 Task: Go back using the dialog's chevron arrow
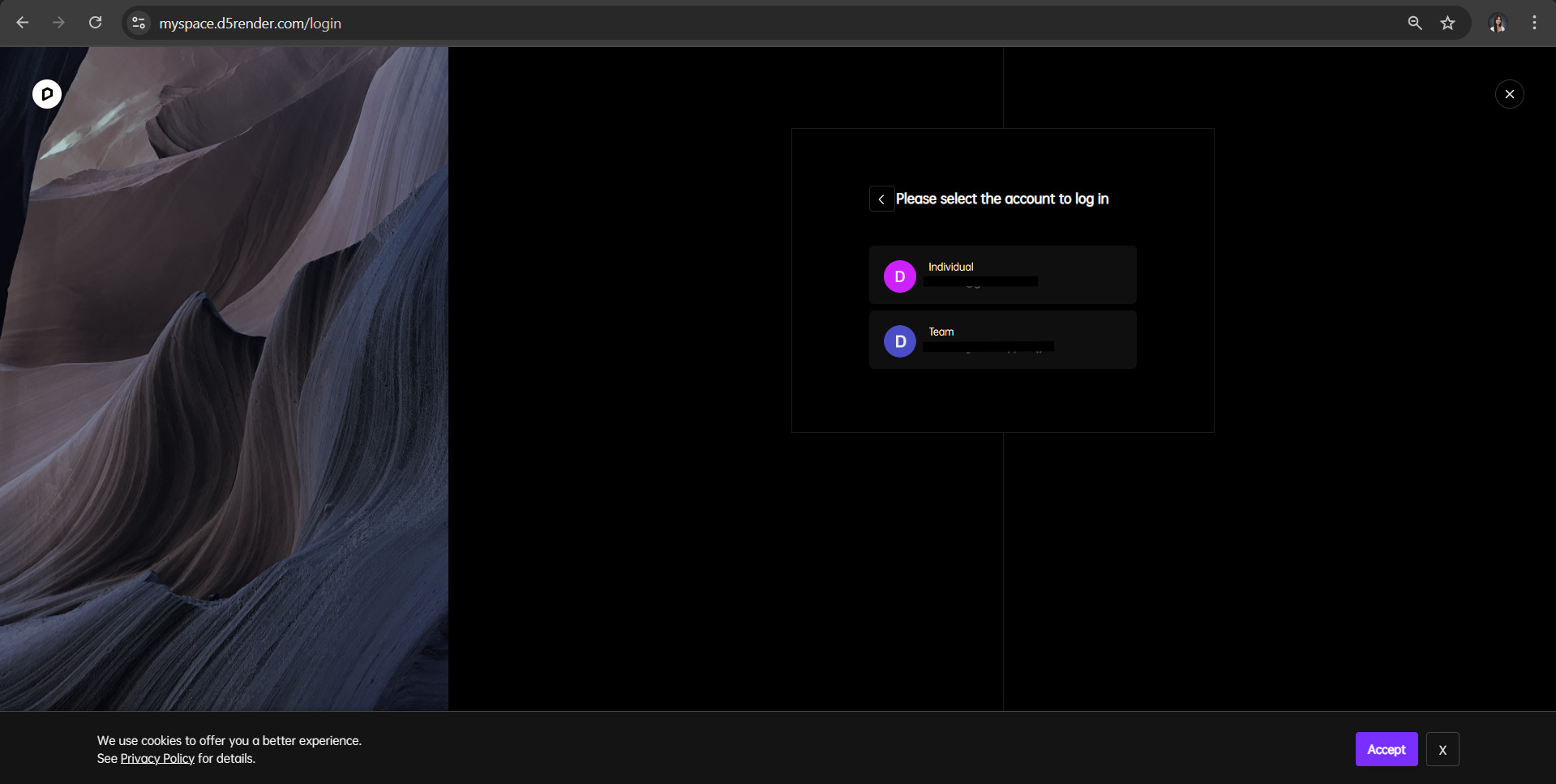[x=881, y=199]
